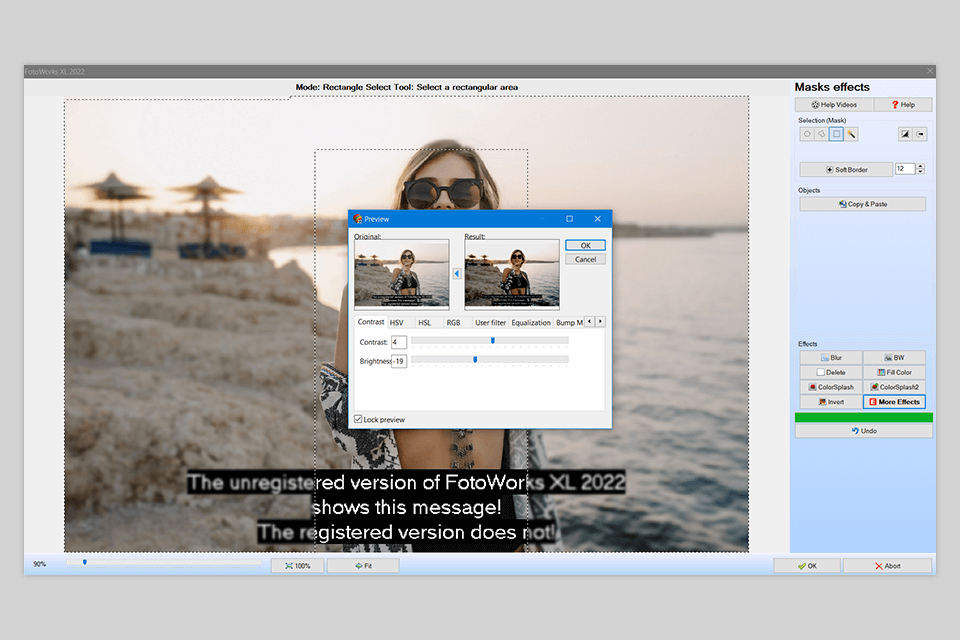Increase the Soft Border value with up arrow
The height and width of the screenshot is (640, 960).
pos(920,166)
